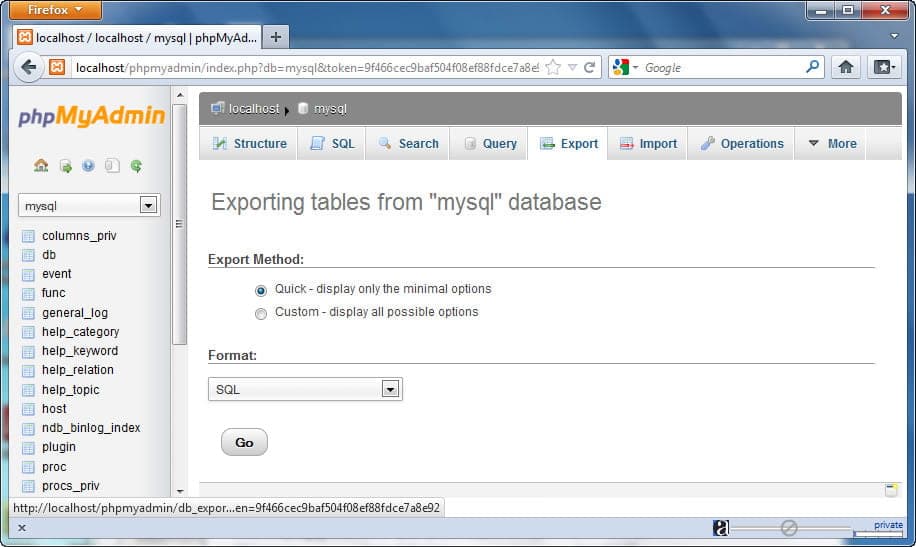Switch to the Structure tab
The width and height of the screenshot is (916, 547).
[249, 143]
